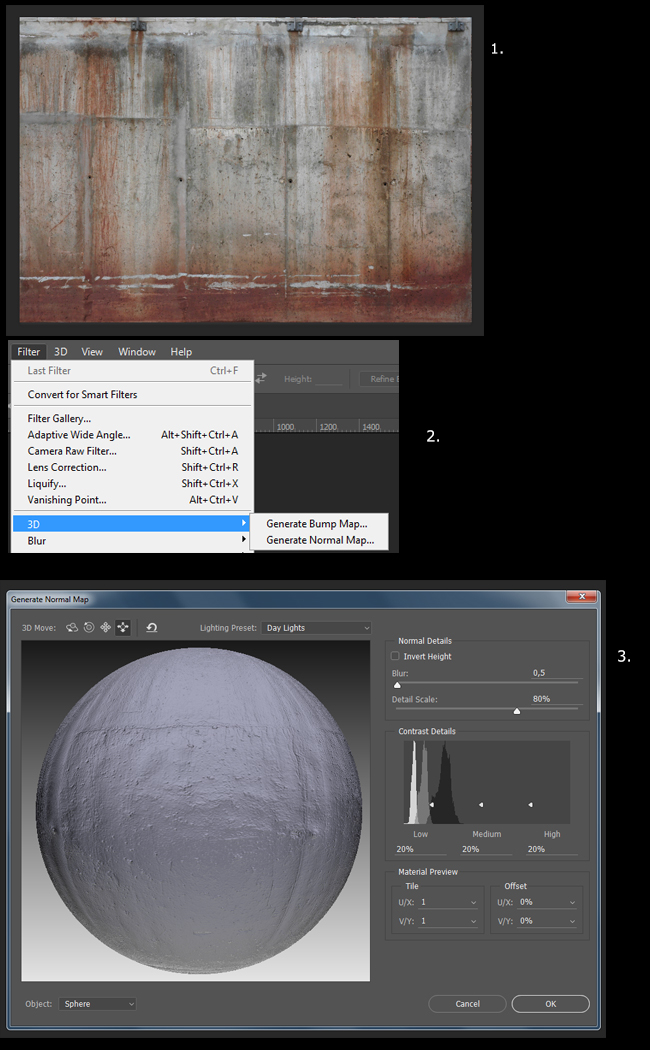The height and width of the screenshot is (1050, 650).
Task: Select the slide 3D camera icon
Action: (x=122, y=628)
